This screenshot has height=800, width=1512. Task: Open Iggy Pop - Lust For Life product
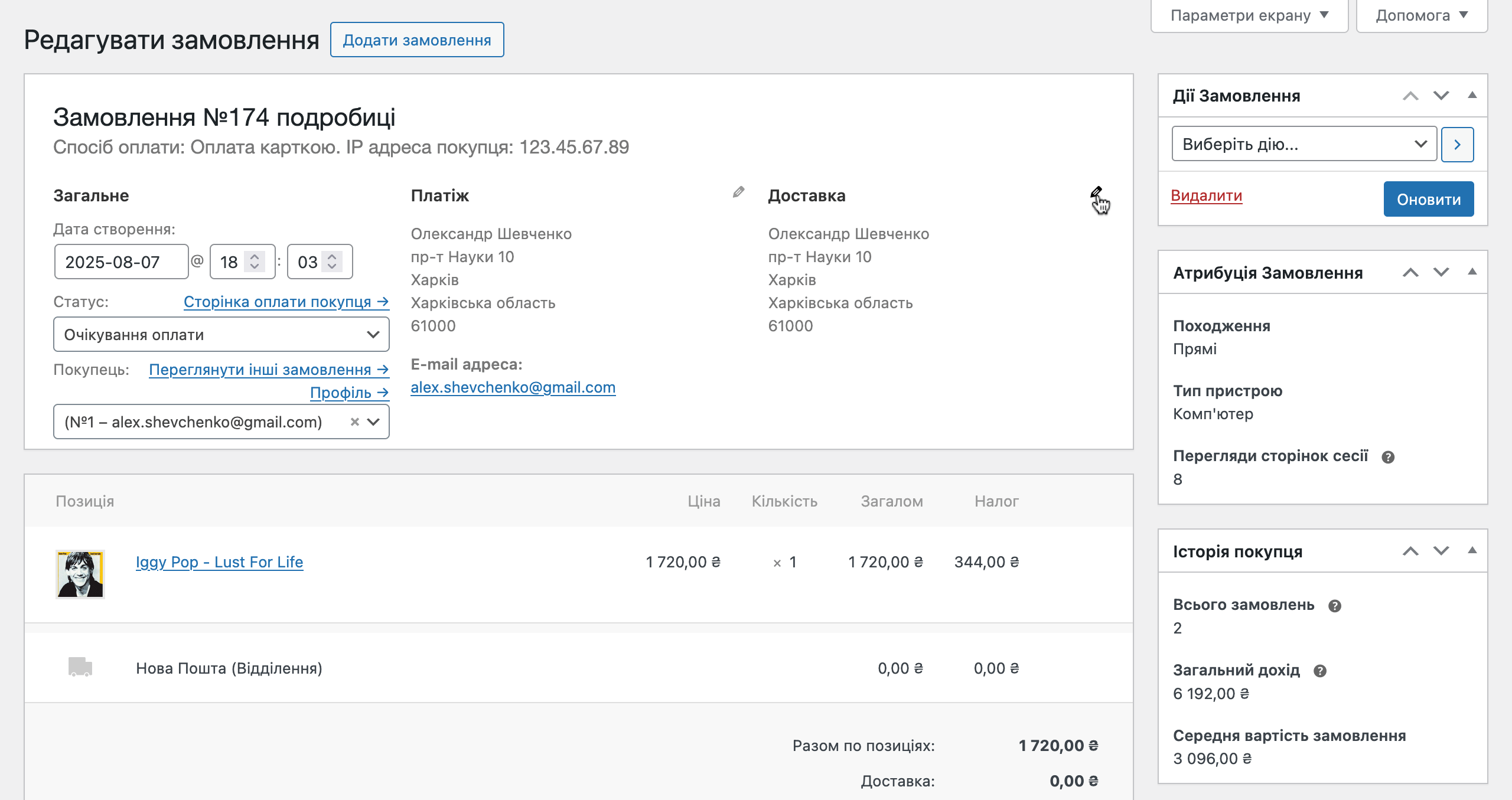(220, 562)
